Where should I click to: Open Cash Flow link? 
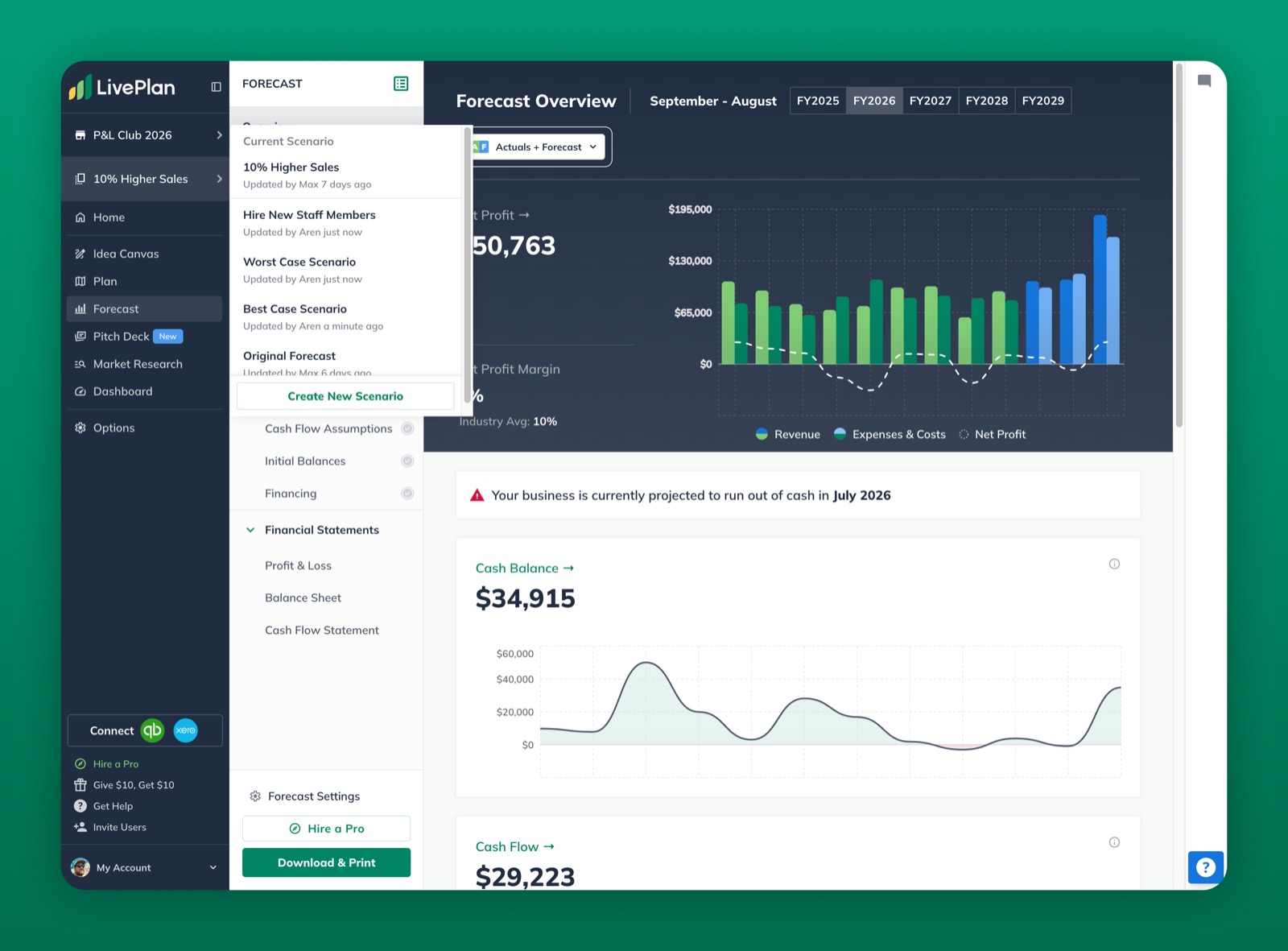(x=515, y=846)
